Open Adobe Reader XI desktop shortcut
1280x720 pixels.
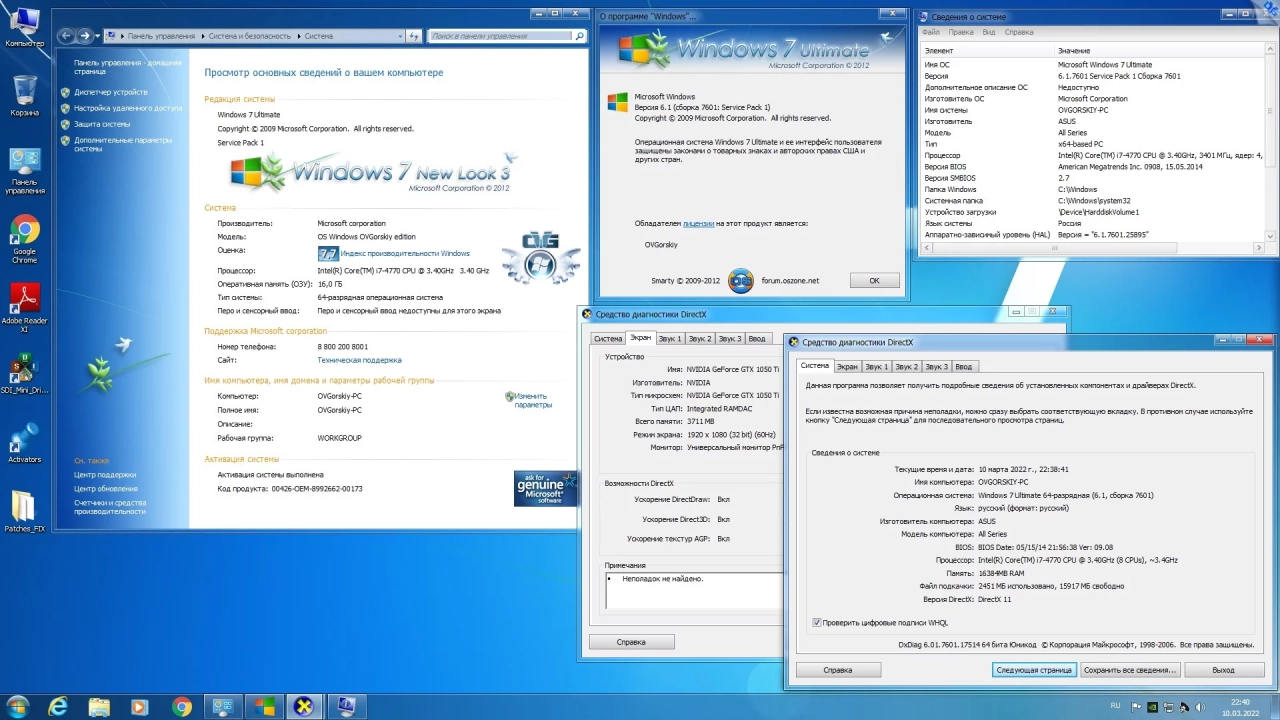tap(24, 307)
